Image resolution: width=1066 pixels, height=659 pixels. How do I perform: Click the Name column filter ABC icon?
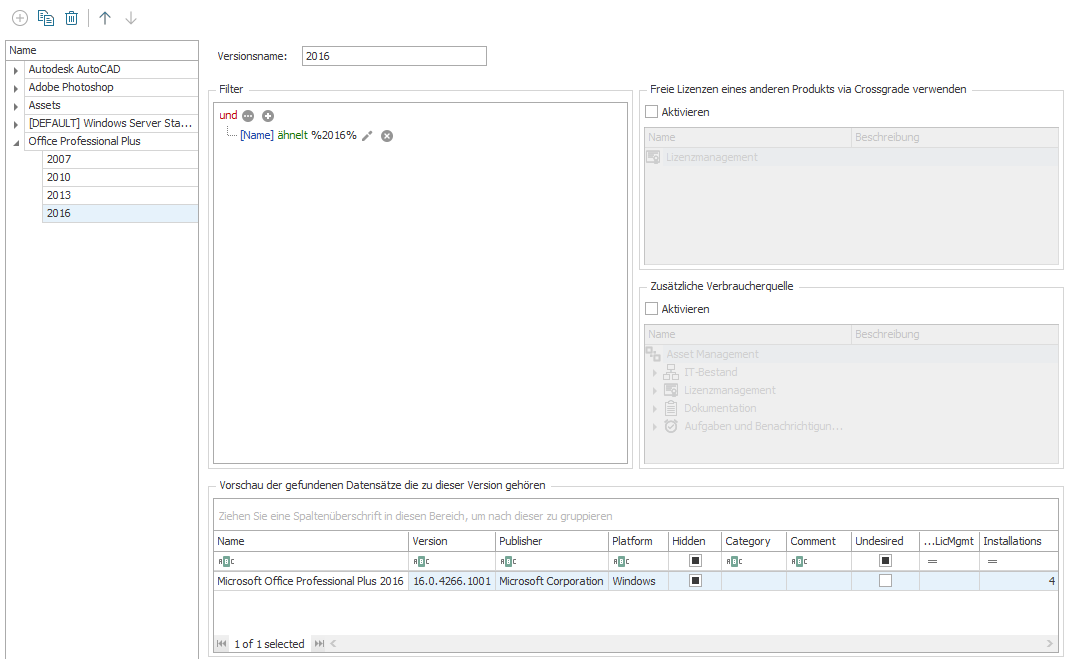226,562
